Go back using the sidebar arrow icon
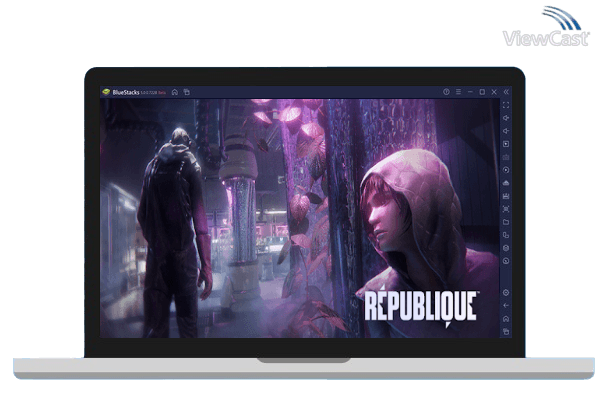This screenshot has width=602, height=414. pos(506,305)
